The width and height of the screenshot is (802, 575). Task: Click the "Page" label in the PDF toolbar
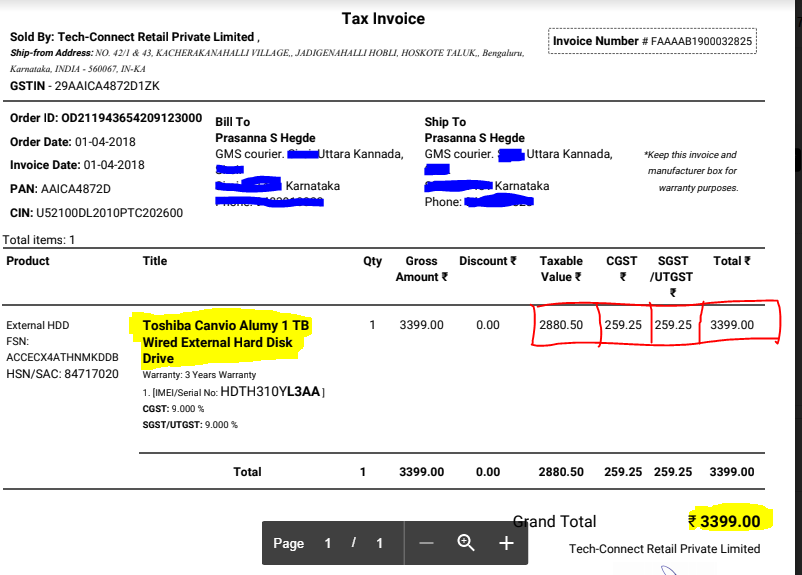pos(288,543)
